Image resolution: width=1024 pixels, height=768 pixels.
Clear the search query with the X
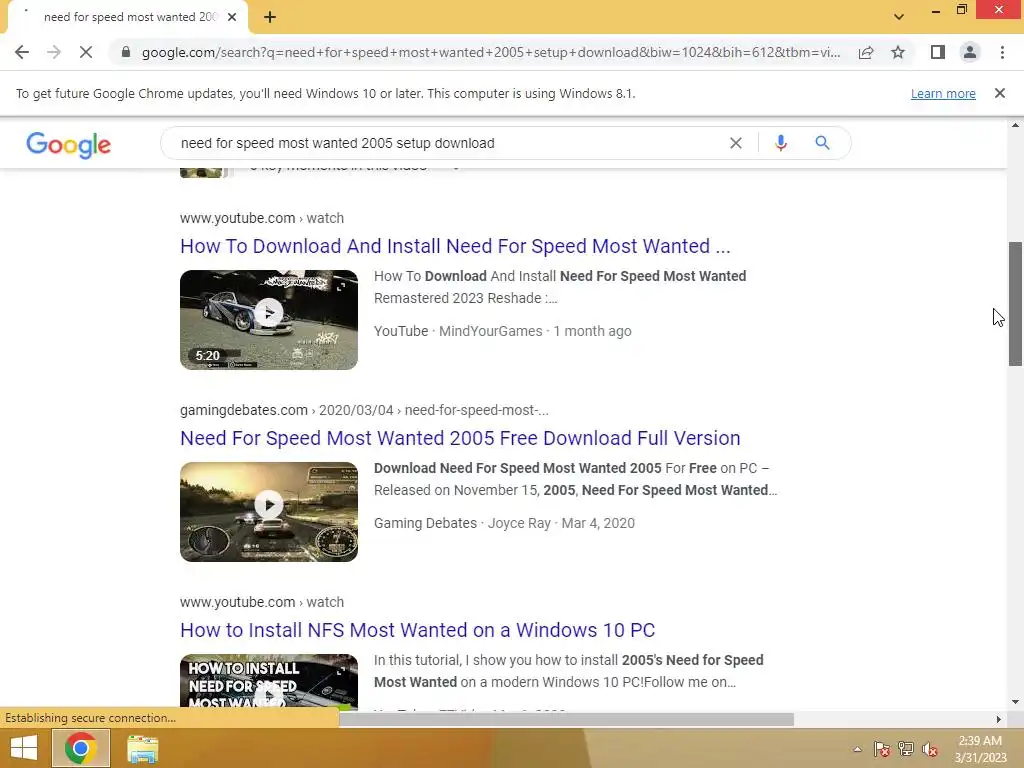click(735, 143)
